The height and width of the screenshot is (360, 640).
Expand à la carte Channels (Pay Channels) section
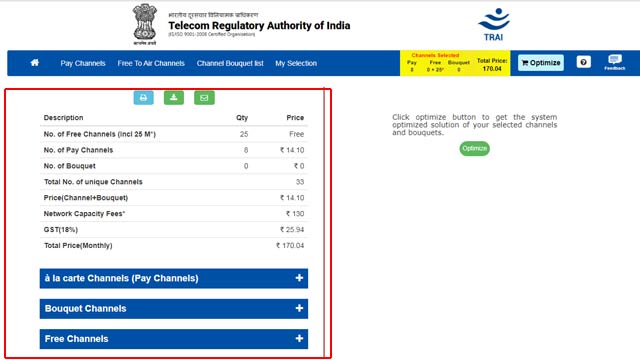point(174,278)
